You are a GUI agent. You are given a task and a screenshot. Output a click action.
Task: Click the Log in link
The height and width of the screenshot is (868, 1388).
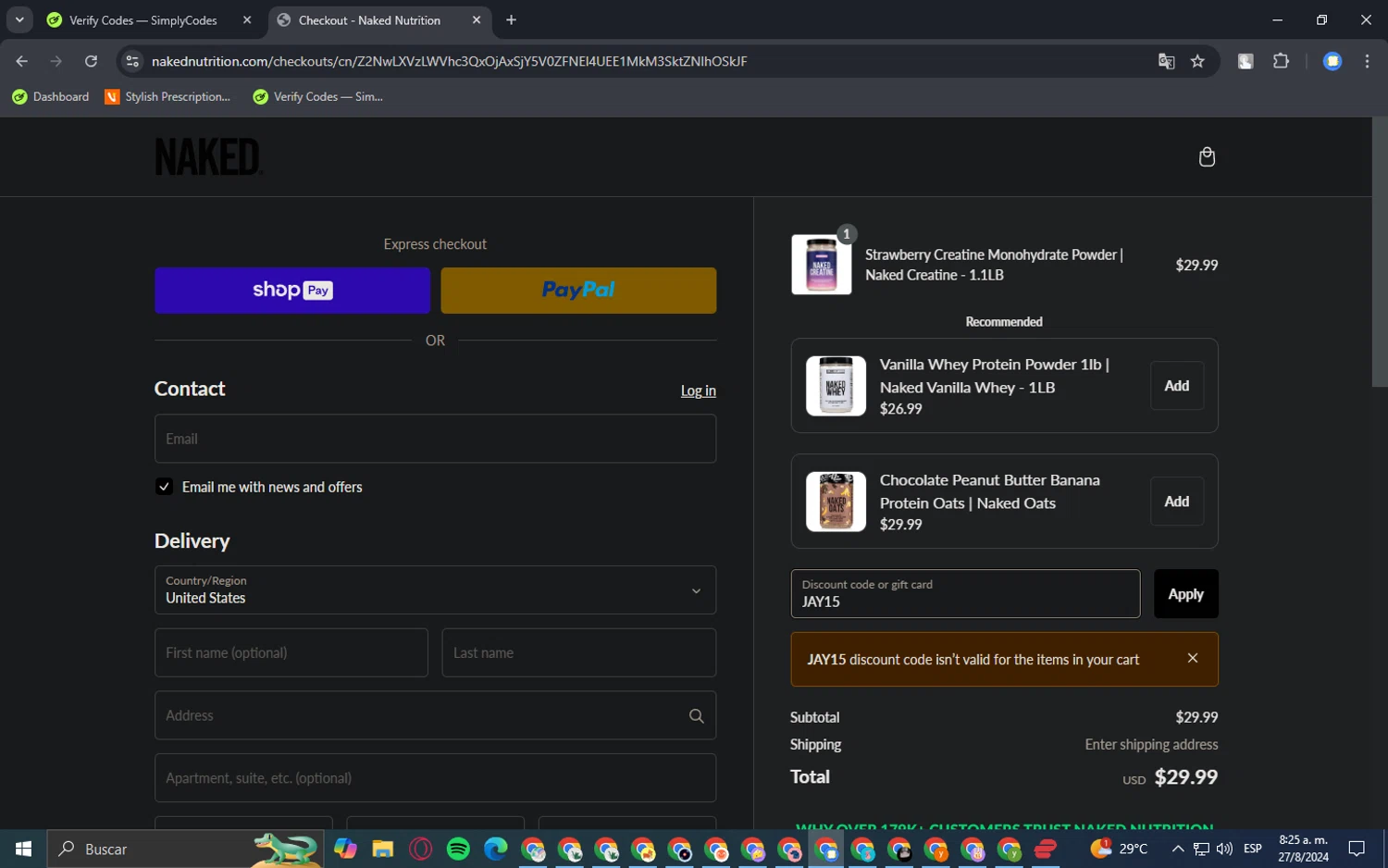[699, 391]
